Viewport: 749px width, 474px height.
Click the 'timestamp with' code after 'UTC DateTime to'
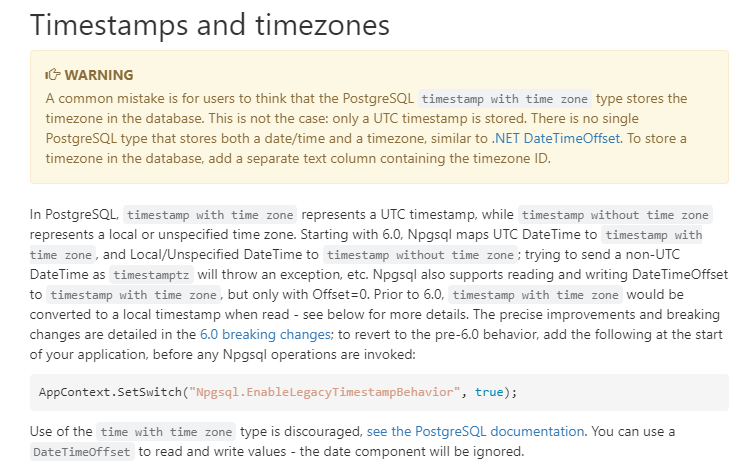click(652, 235)
